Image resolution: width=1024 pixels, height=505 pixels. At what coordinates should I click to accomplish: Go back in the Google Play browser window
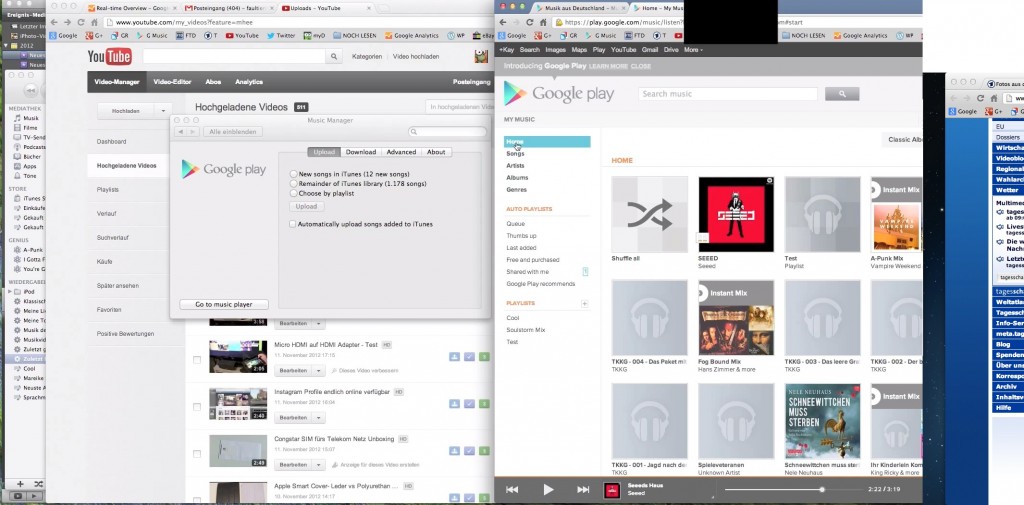(x=503, y=22)
